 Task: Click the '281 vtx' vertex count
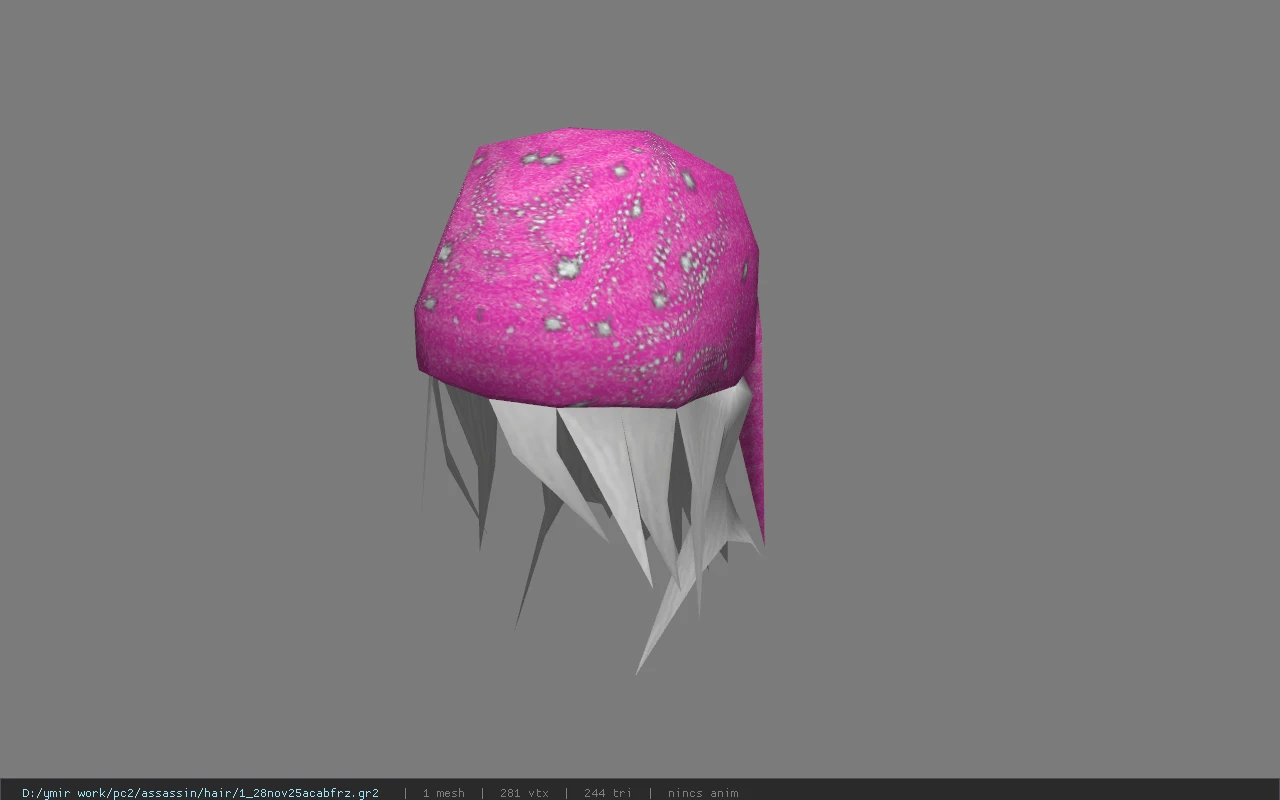(524, 793)
